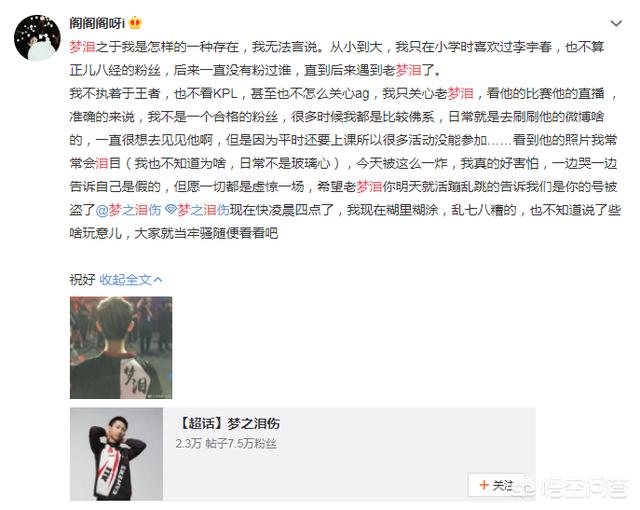Click the plus icon on 关注 button

coord(484,485)
